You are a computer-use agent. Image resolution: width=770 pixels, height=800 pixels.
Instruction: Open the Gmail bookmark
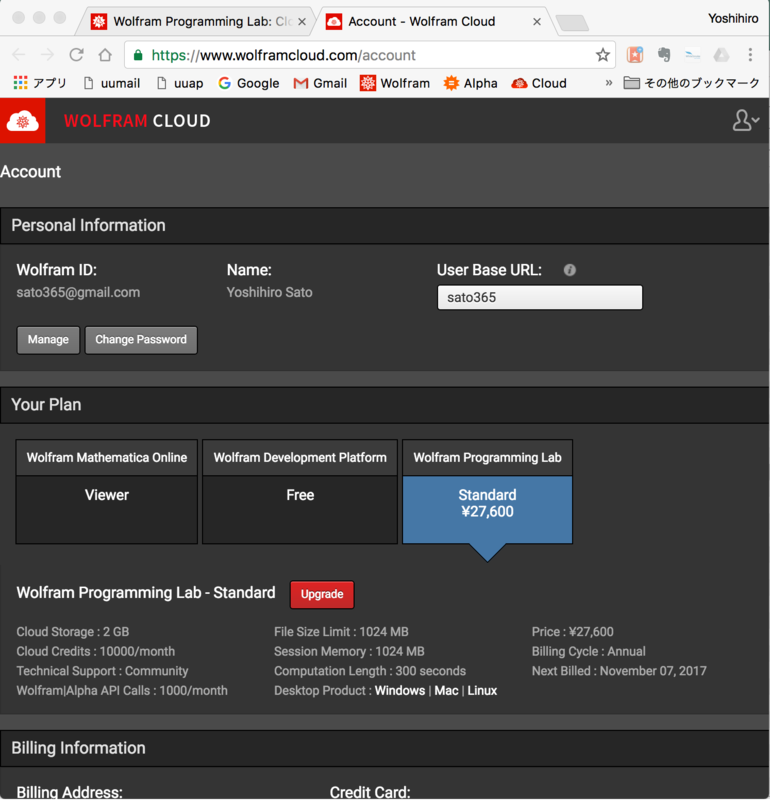coord(320,83)
